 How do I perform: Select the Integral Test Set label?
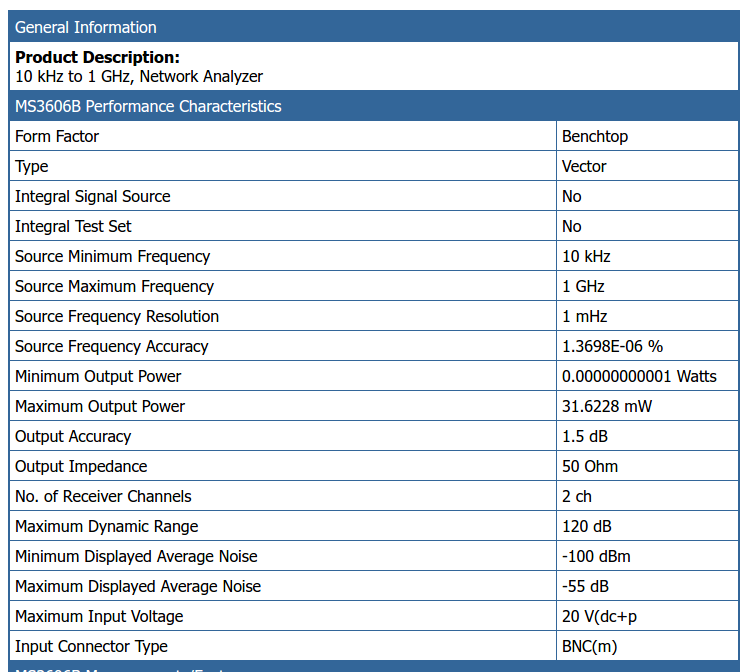(x=73, y=227)
